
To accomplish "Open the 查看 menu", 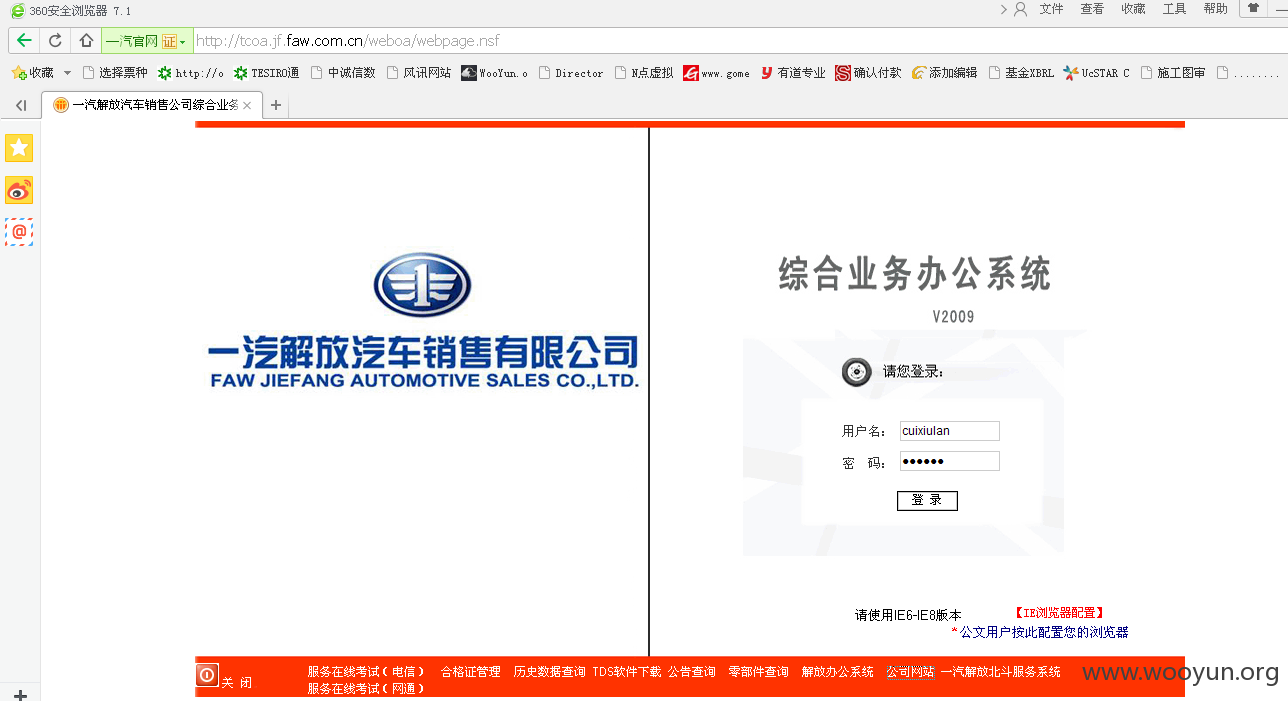I will tap(1092, 9).
